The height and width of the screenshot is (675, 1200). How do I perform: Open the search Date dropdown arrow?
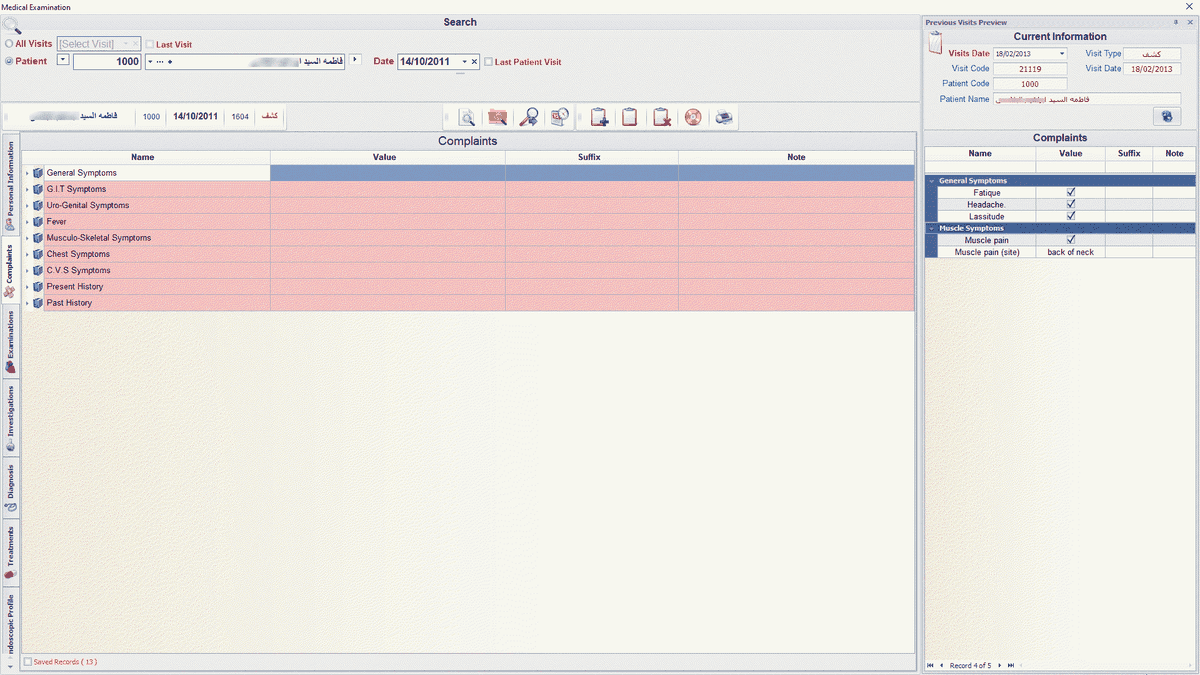[x=465, y=62]
